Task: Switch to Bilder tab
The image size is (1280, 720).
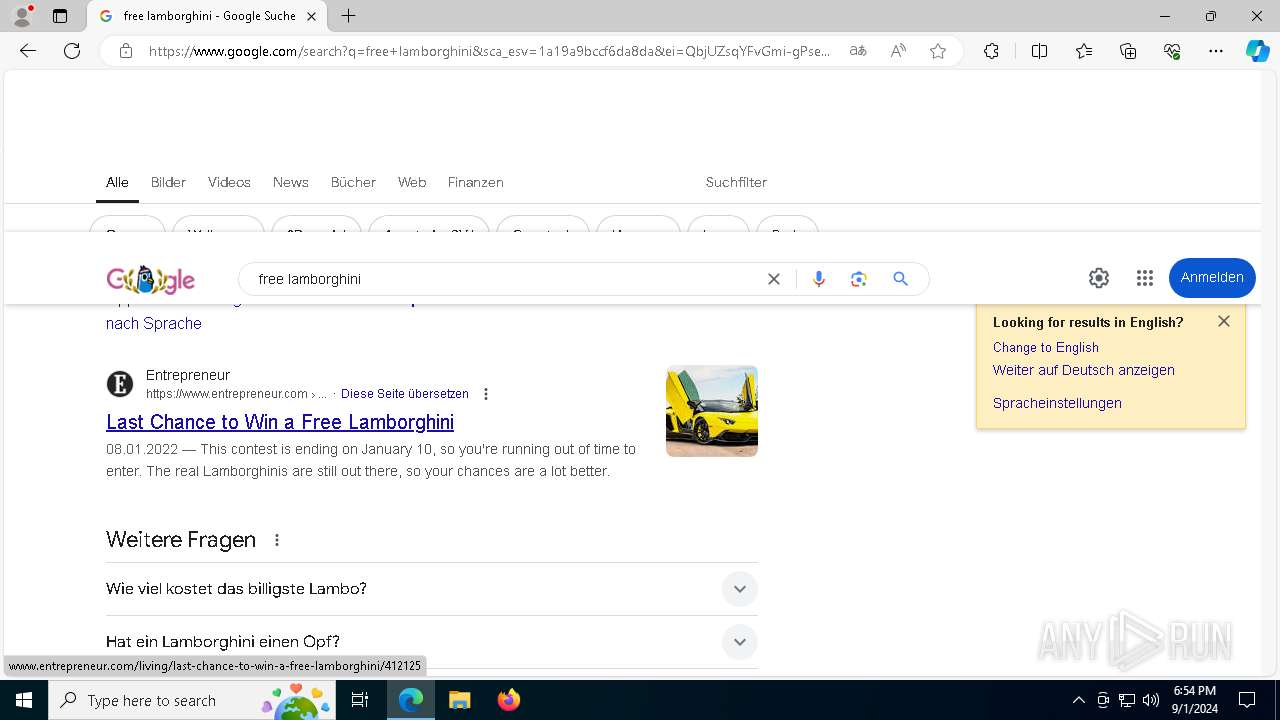Action: 168,182
